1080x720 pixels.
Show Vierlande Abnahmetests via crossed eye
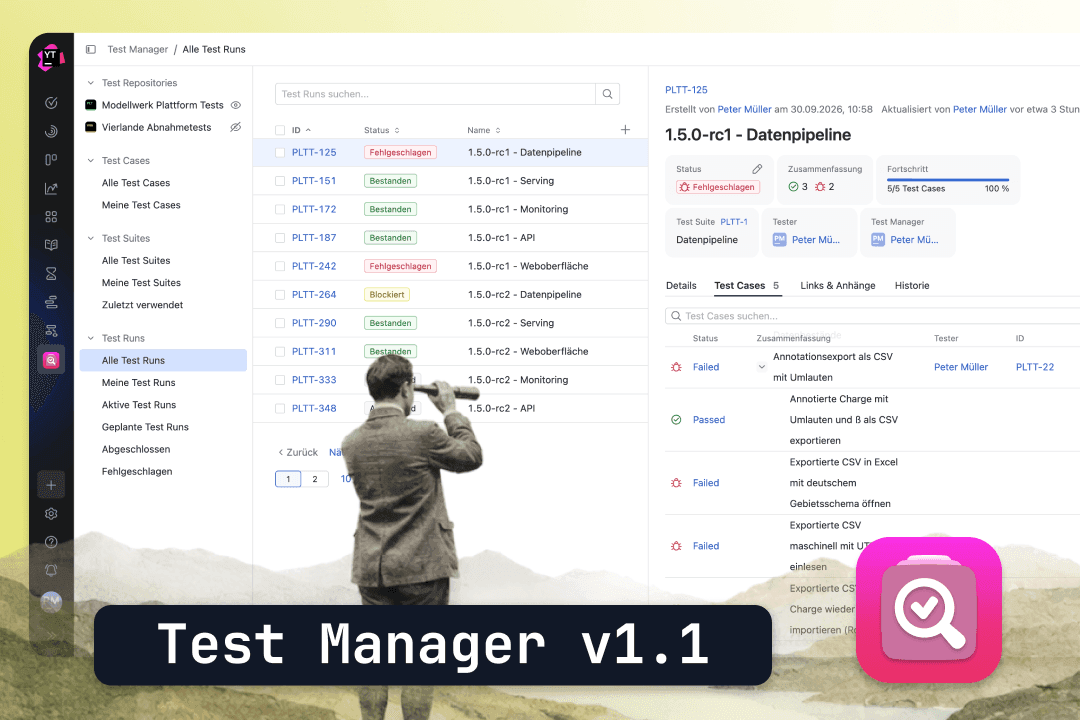pyautogui.click(x=236, y=127)
